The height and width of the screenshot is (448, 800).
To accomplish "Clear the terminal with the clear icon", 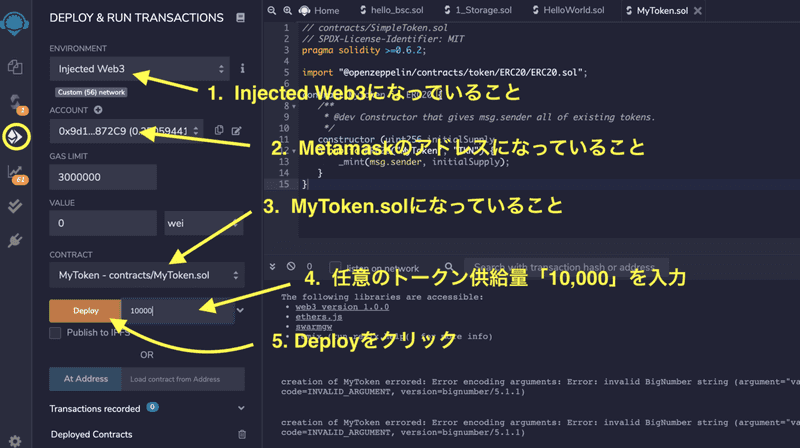I will (291, 267).
